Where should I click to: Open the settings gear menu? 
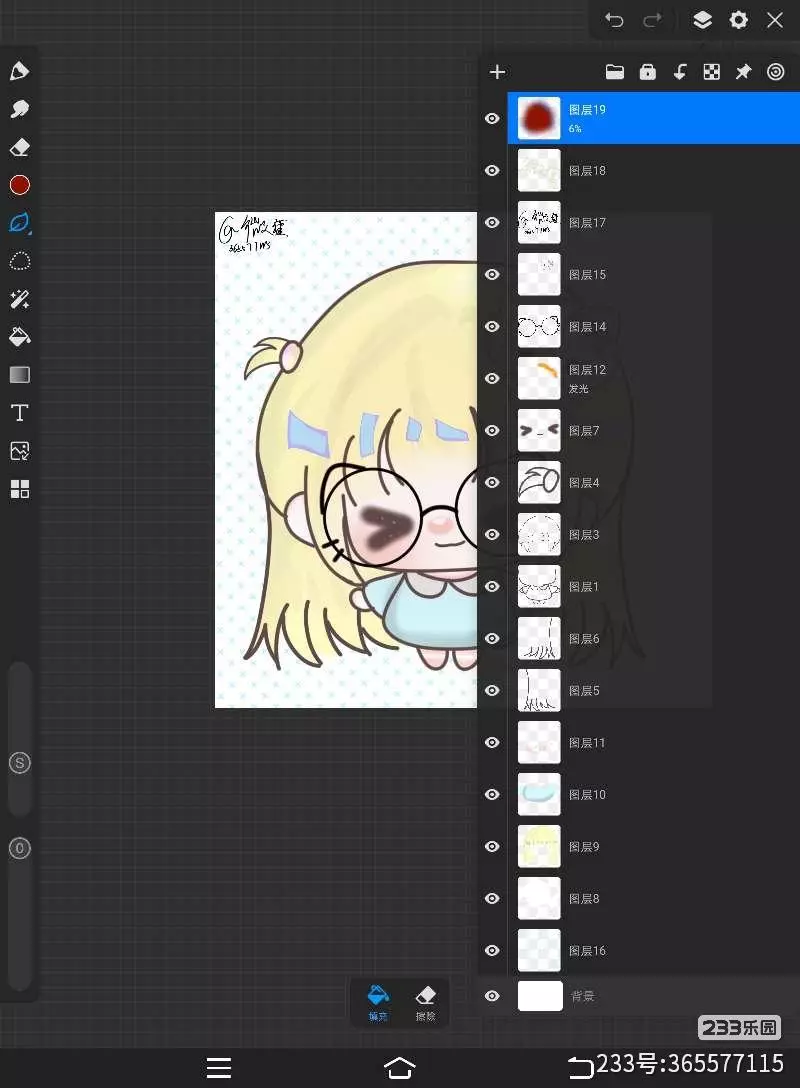tap(739, 20)
